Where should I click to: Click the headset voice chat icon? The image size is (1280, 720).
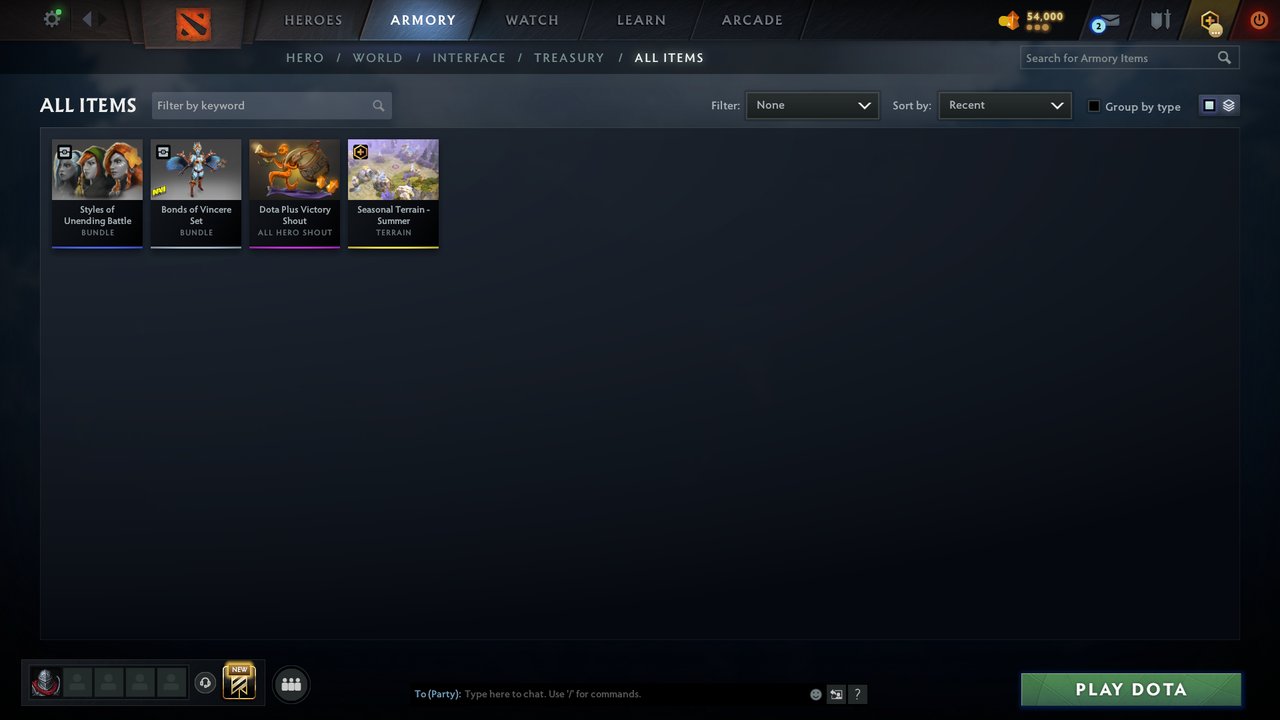click(205, 683)
